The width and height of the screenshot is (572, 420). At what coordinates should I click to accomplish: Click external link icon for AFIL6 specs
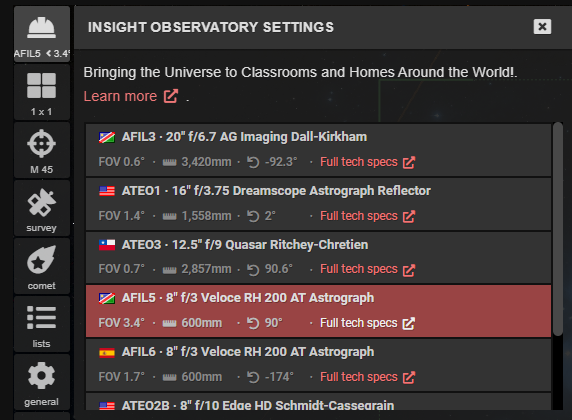click(x=409, y=377)
